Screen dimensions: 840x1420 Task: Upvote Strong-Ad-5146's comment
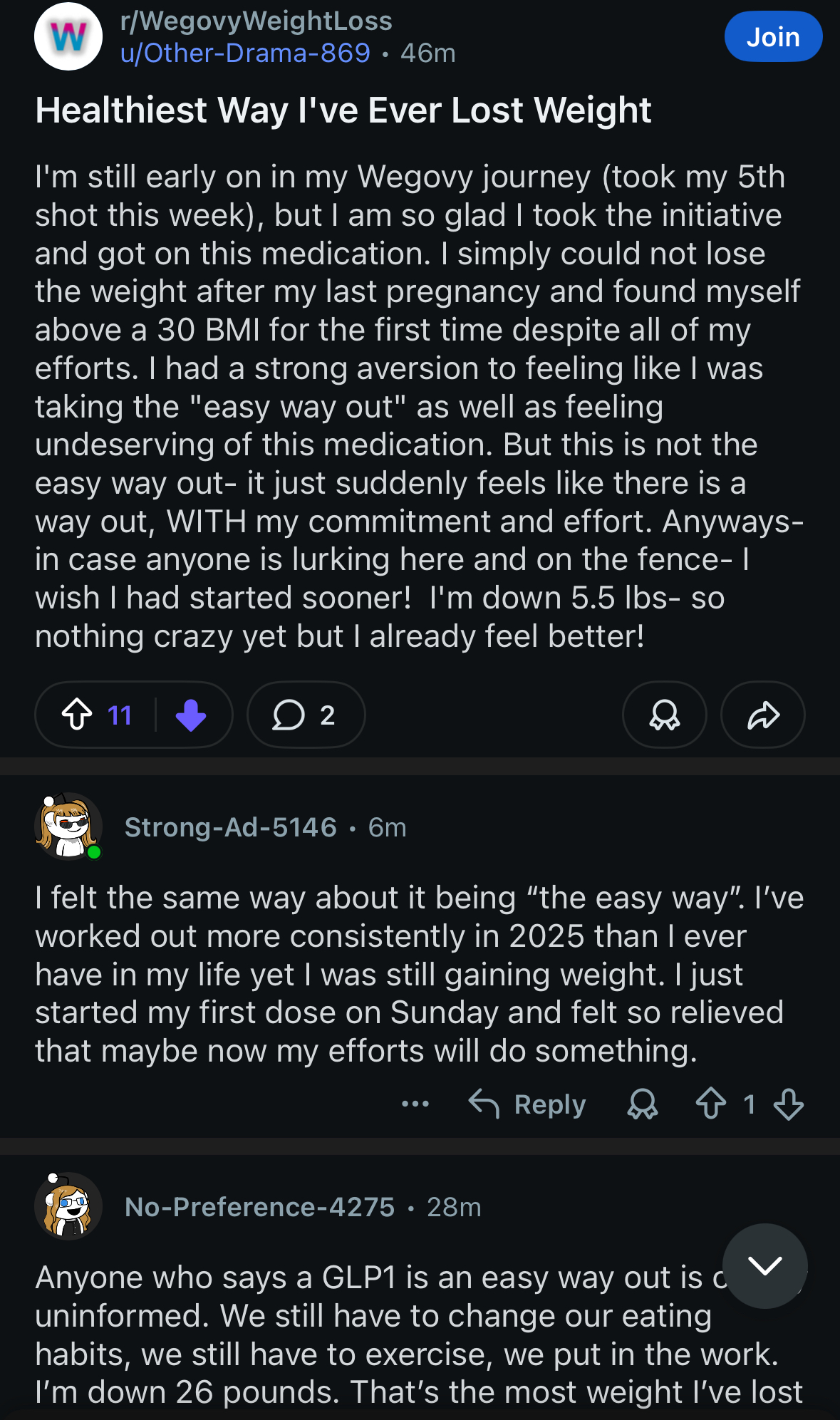coord(711,1104)
